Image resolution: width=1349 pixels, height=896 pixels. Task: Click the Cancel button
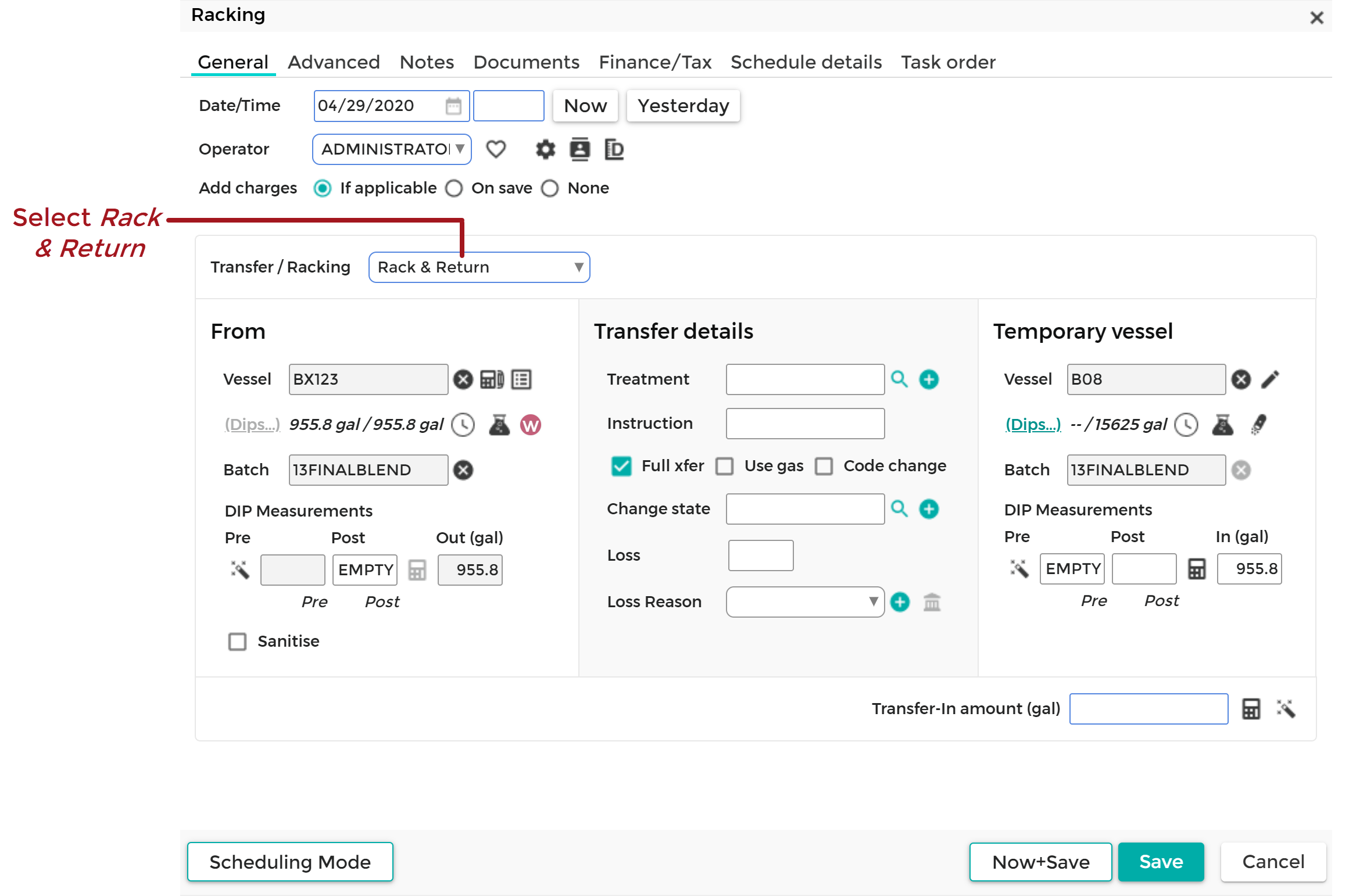pos(1273,862)
